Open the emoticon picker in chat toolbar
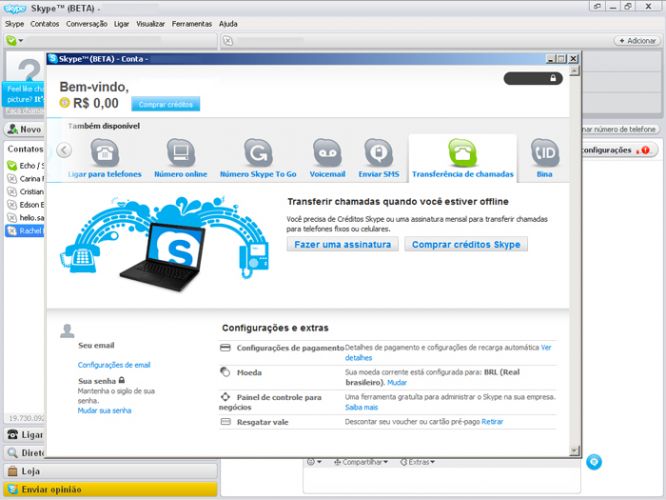Image resolution: width=666 pixels, height=500 pixels. (x=314, y=462)
